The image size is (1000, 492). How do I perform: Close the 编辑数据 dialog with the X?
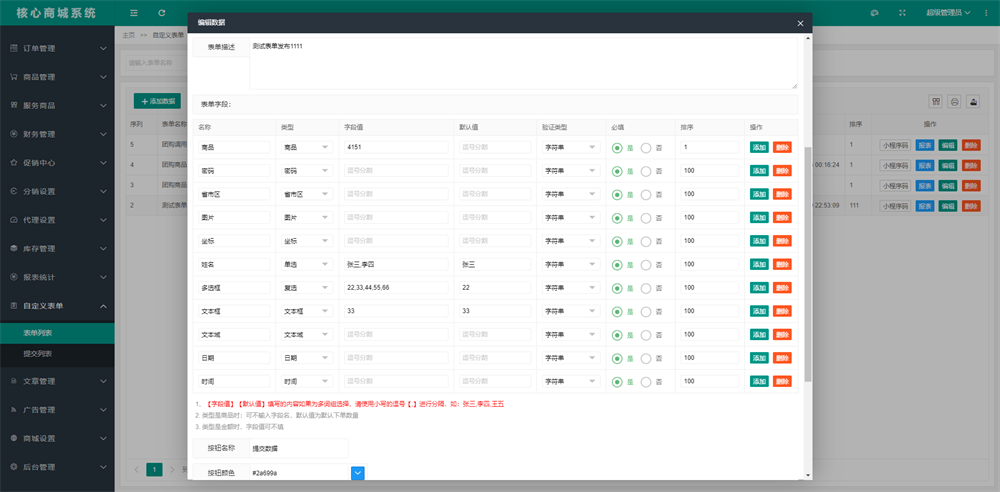click(800, 23)
